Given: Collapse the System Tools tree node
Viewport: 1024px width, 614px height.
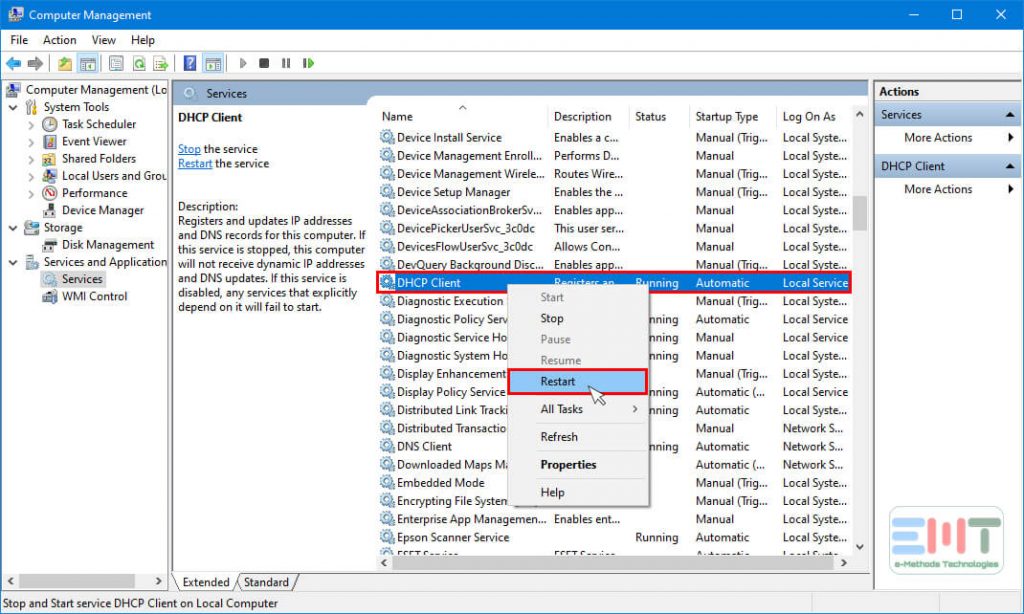Looking at the screenshot, I should [13, 107].
